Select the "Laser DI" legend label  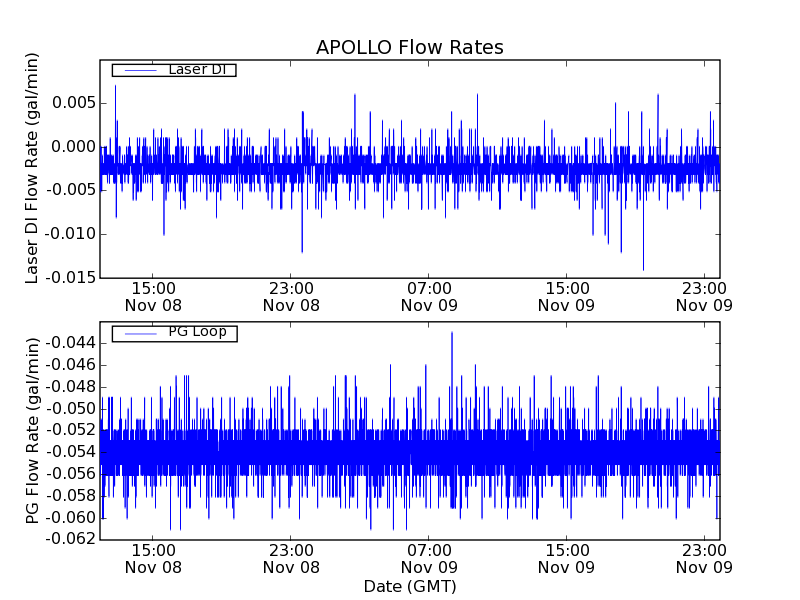tap(196, 69)
